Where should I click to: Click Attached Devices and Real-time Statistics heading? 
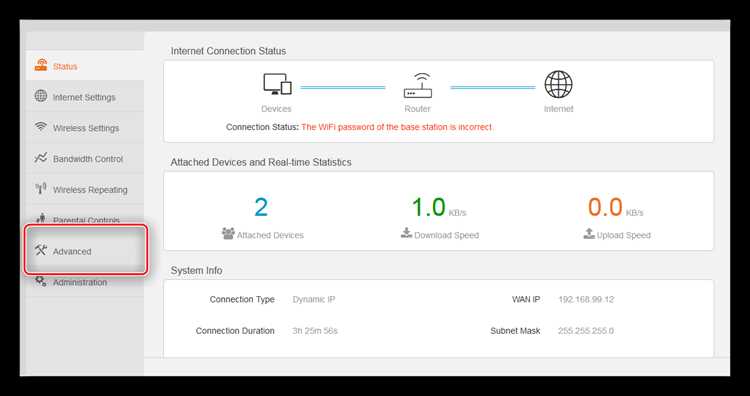click(261, 162)
